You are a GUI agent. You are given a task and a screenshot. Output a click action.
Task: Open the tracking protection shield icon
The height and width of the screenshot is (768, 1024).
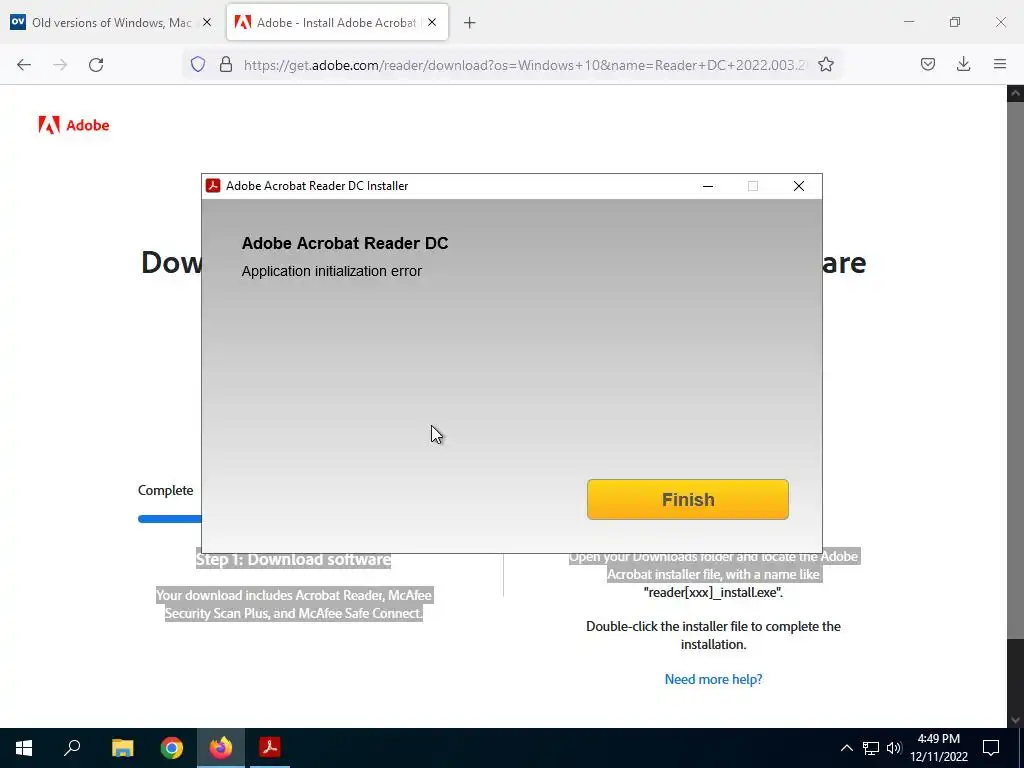(198, 64)
